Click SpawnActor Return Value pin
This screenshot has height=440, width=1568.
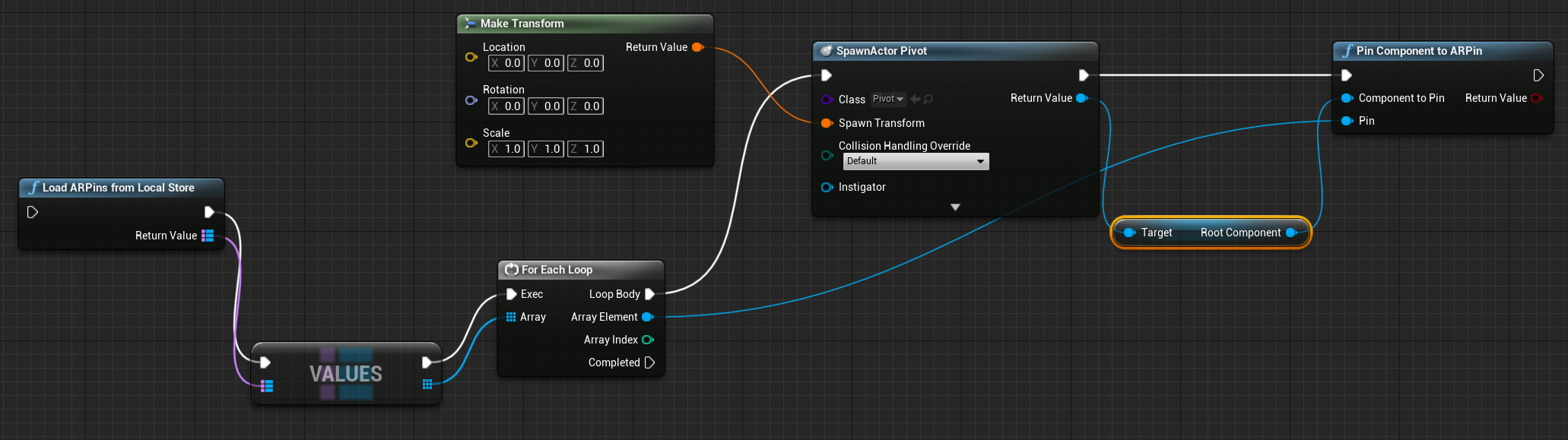pyautogui.click(x=1082, y=98)
